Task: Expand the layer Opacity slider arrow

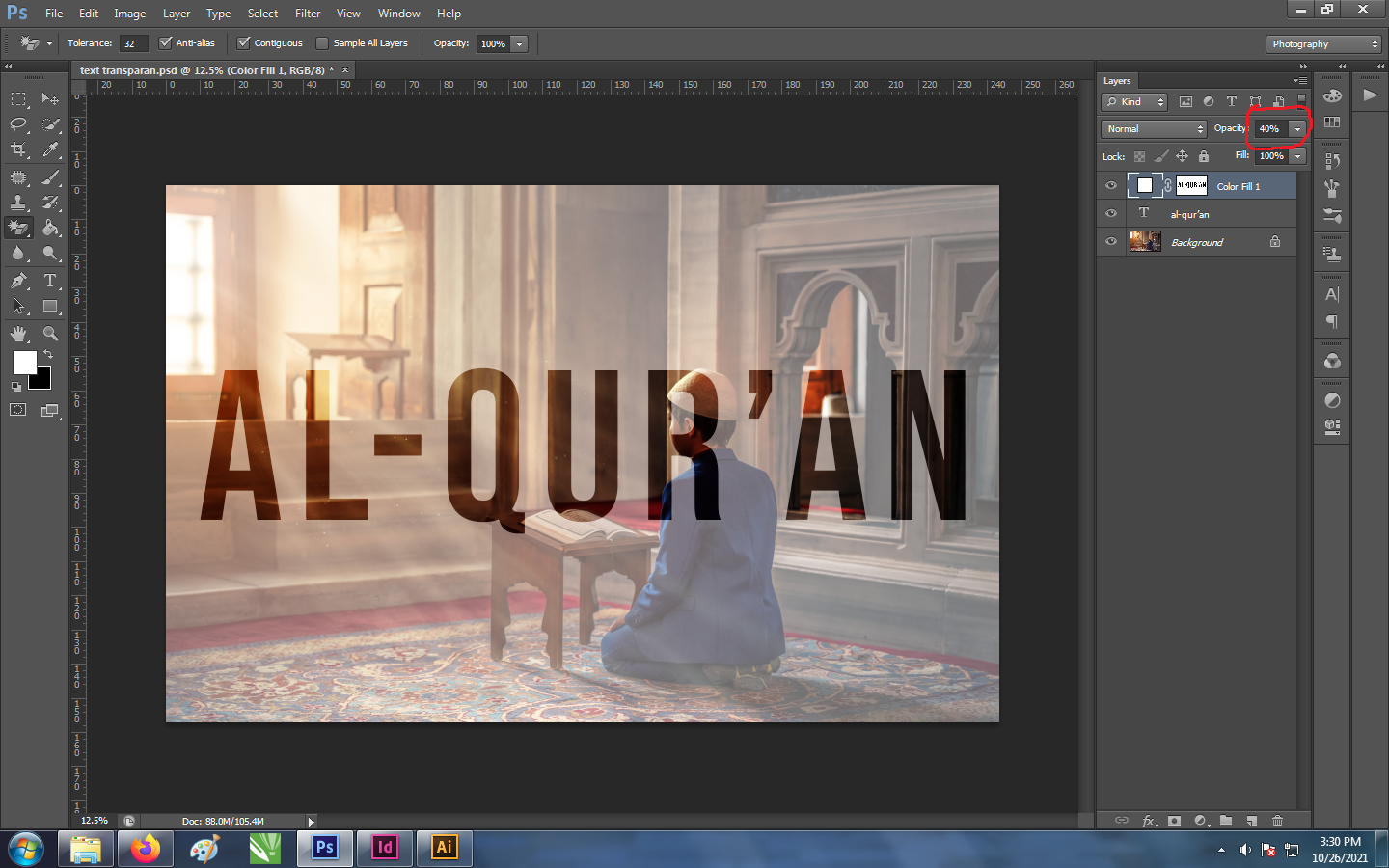Action: tap(1297, 129)
